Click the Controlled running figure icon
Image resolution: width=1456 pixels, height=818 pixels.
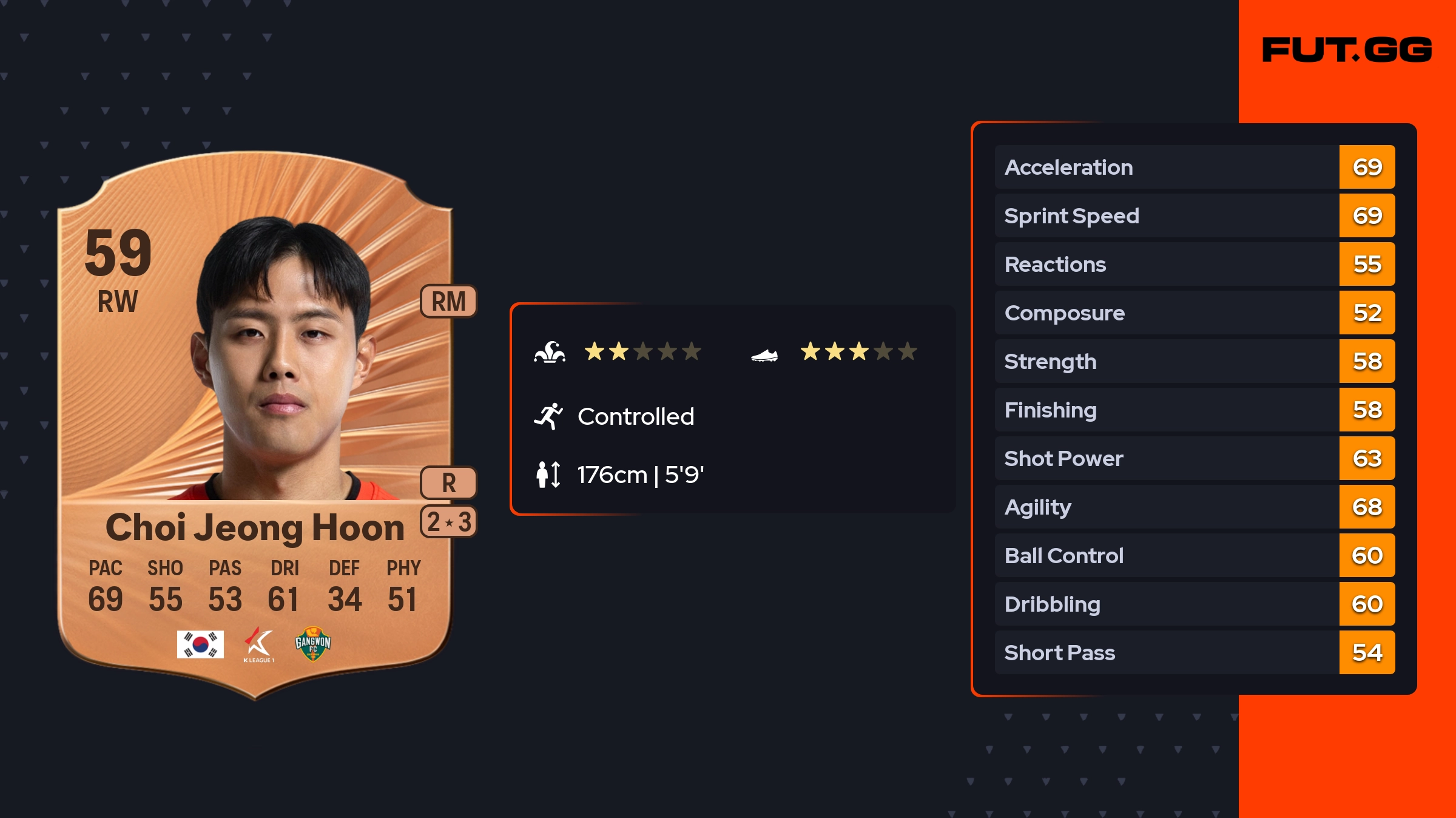(x=548, y=416)
